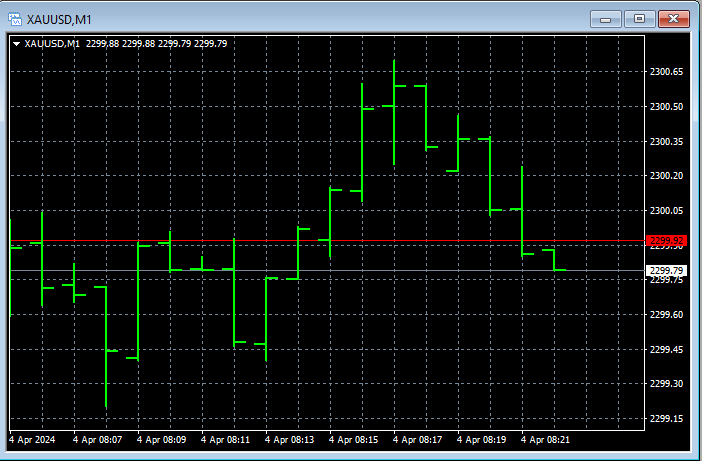
Task: Click the 4 Apr 2024 date label
Action: (34, 439)
